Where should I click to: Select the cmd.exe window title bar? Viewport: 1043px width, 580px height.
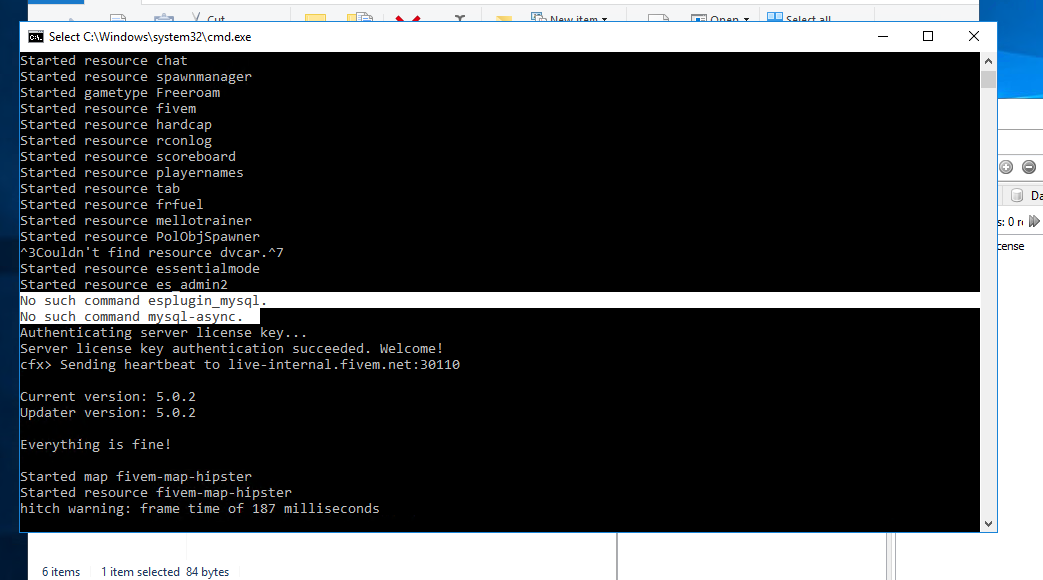pos(500,36)
